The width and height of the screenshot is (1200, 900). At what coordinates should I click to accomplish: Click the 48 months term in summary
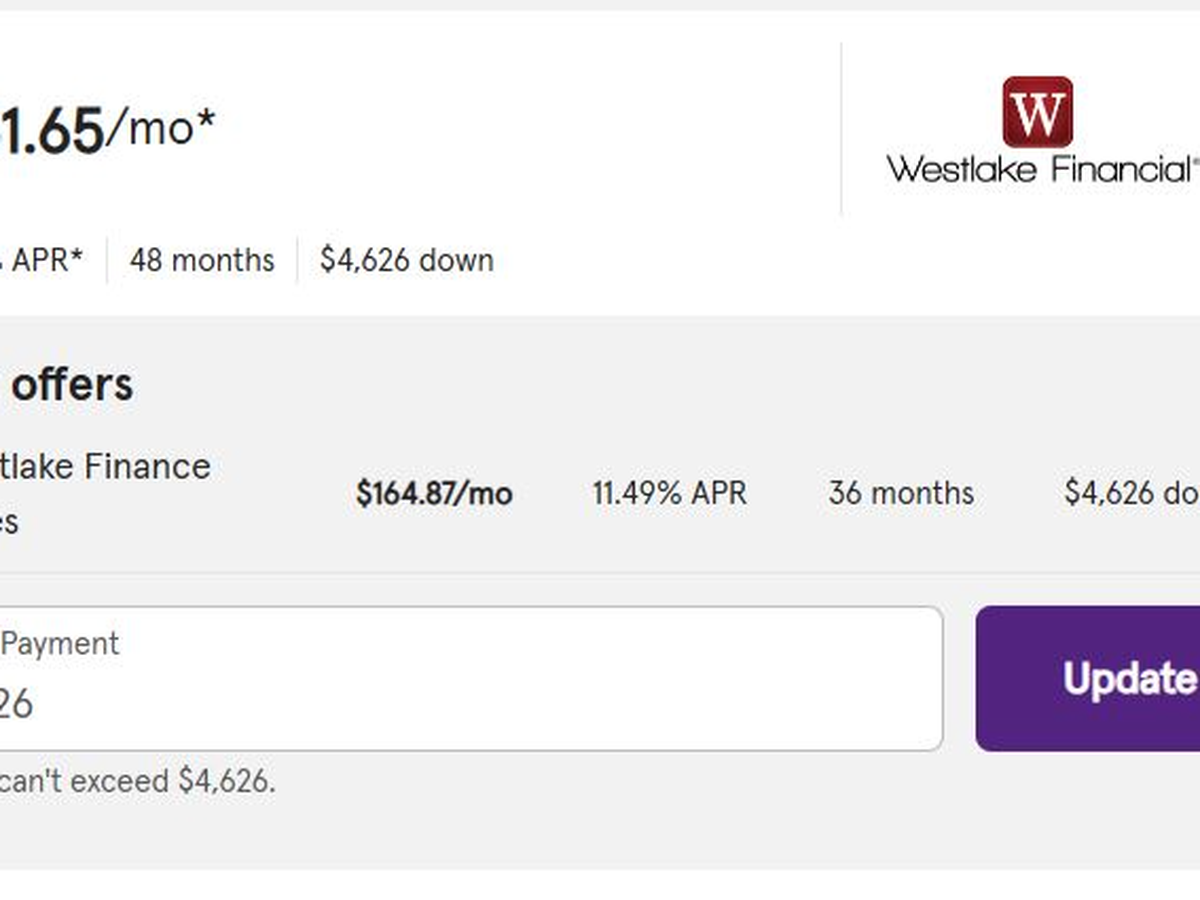pyautogui.click(x=201, y=260)
